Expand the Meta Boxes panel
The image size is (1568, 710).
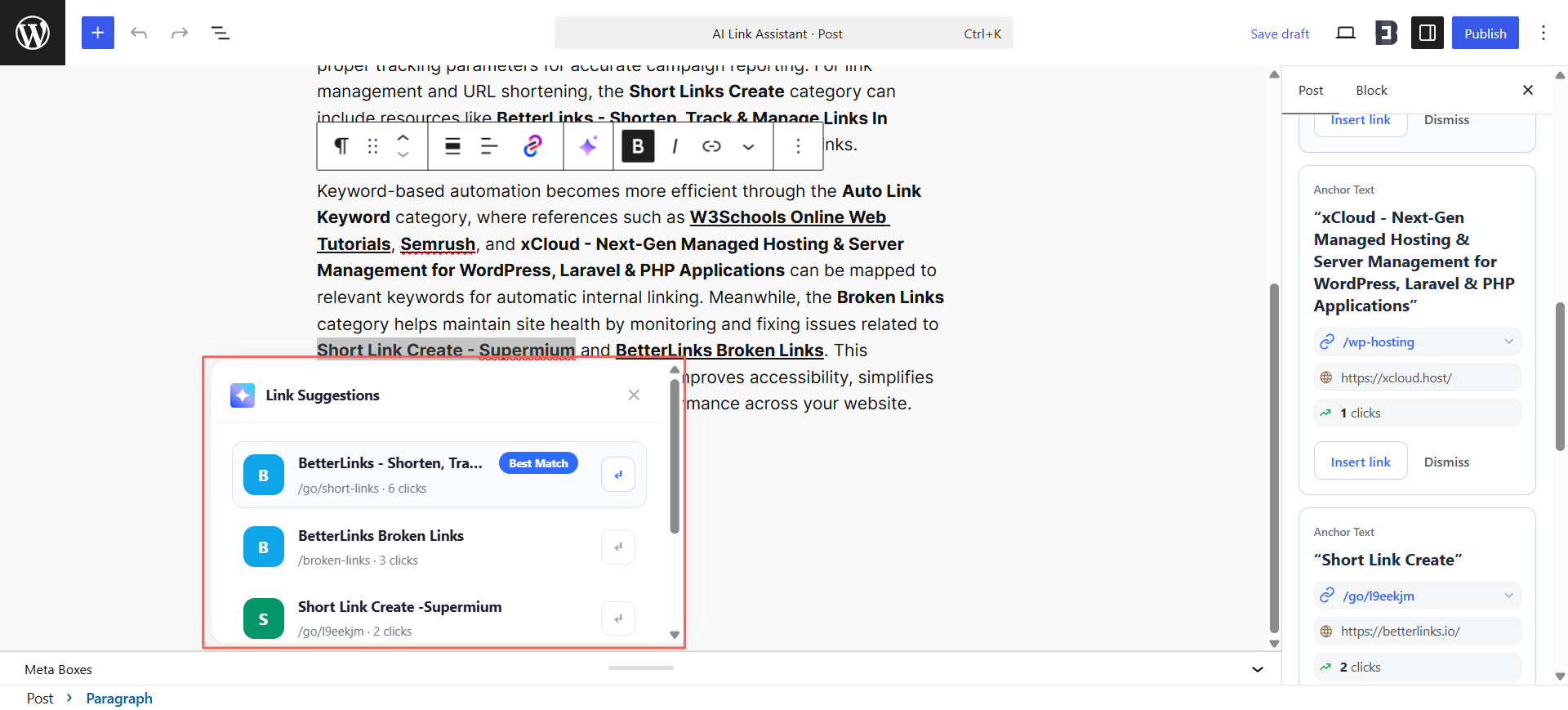[1258, 669]
